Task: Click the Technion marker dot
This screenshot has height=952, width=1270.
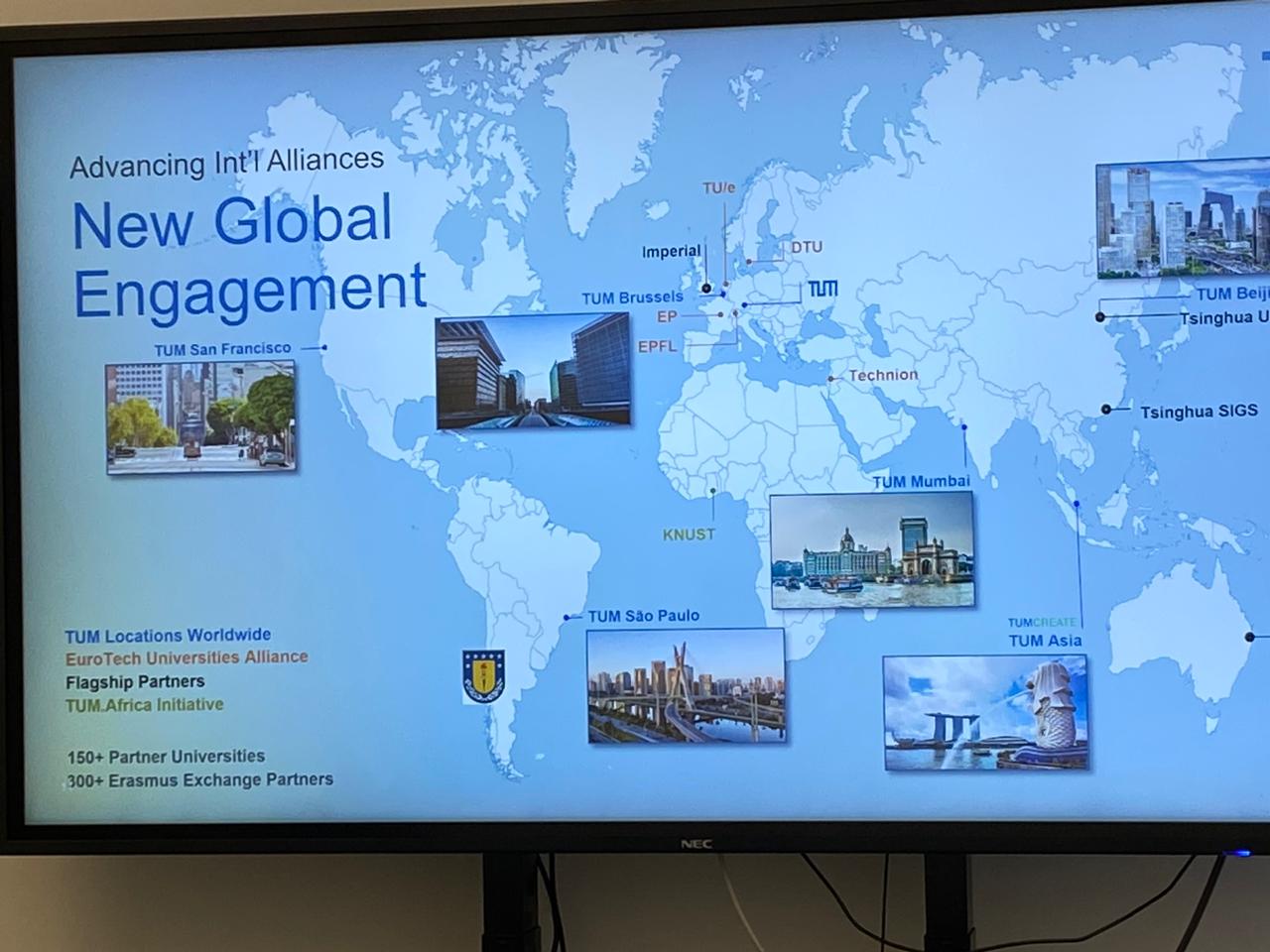Action: pos(830,379)
